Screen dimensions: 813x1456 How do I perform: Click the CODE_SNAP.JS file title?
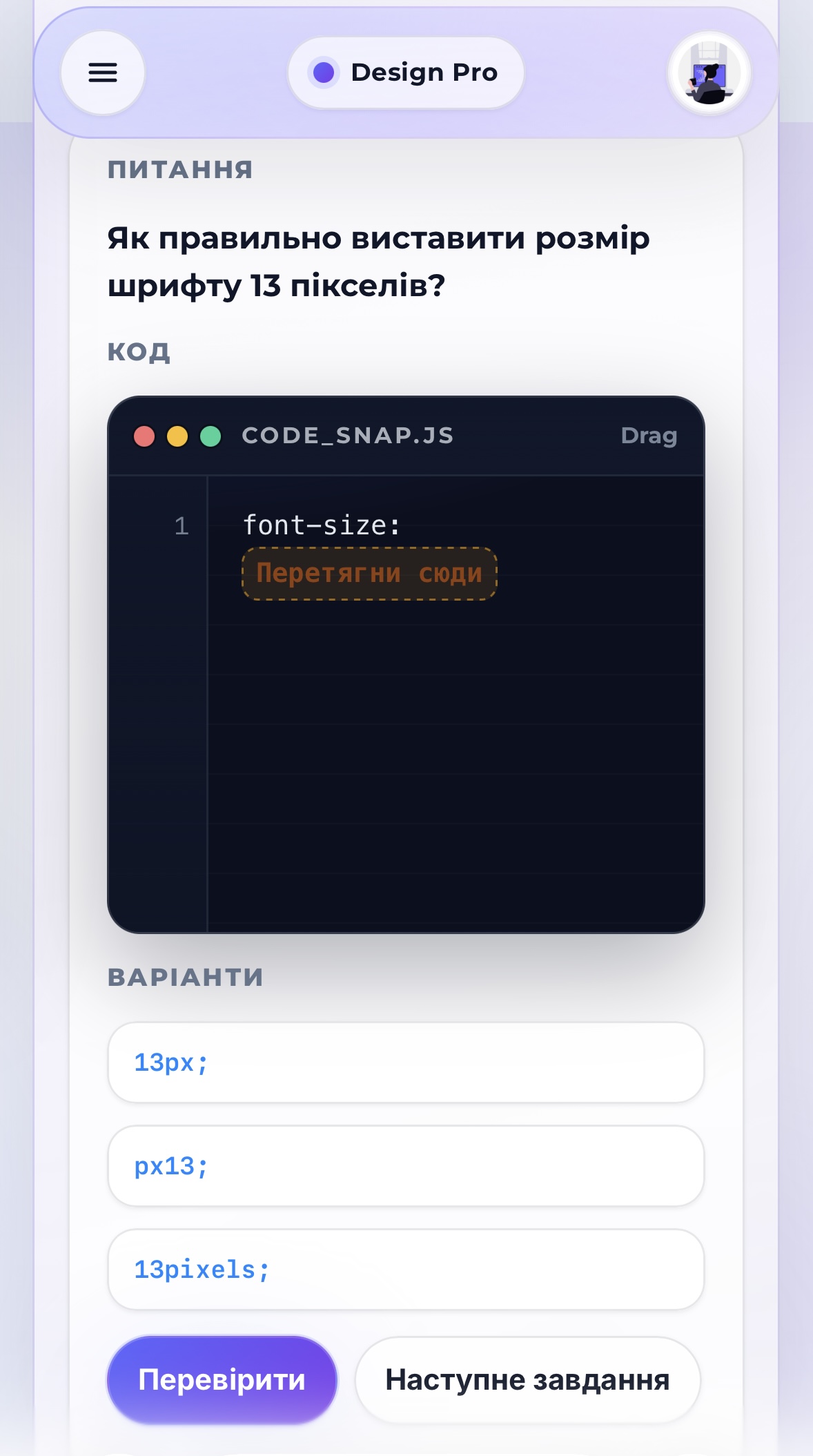[347, 436]
